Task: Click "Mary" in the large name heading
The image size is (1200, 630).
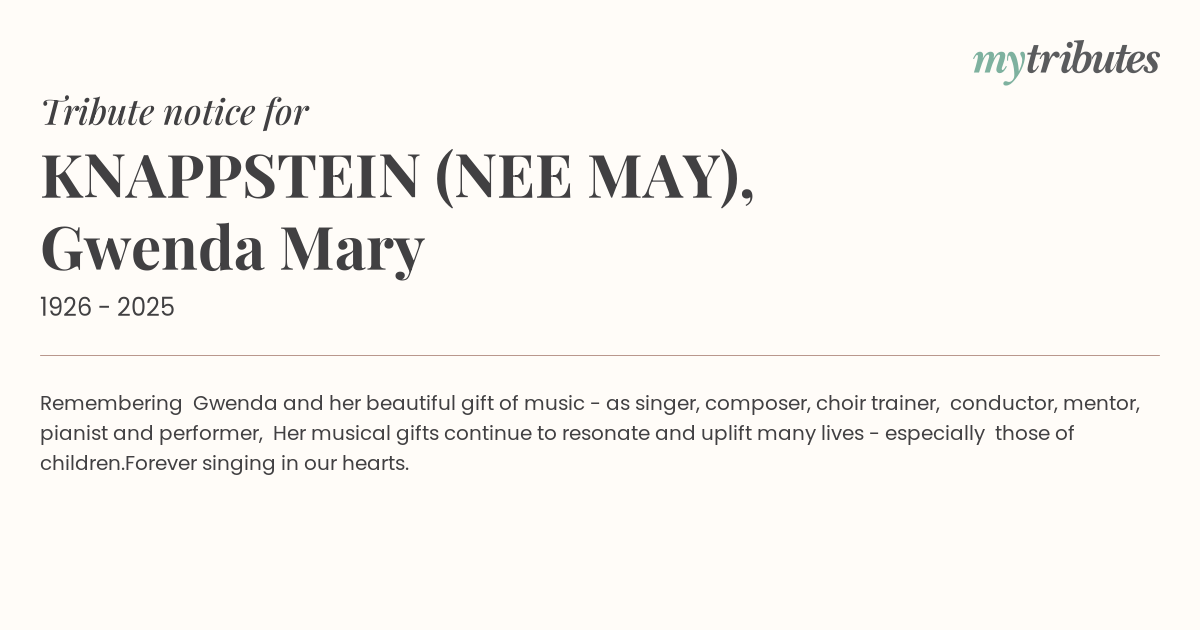Action: 352,248
